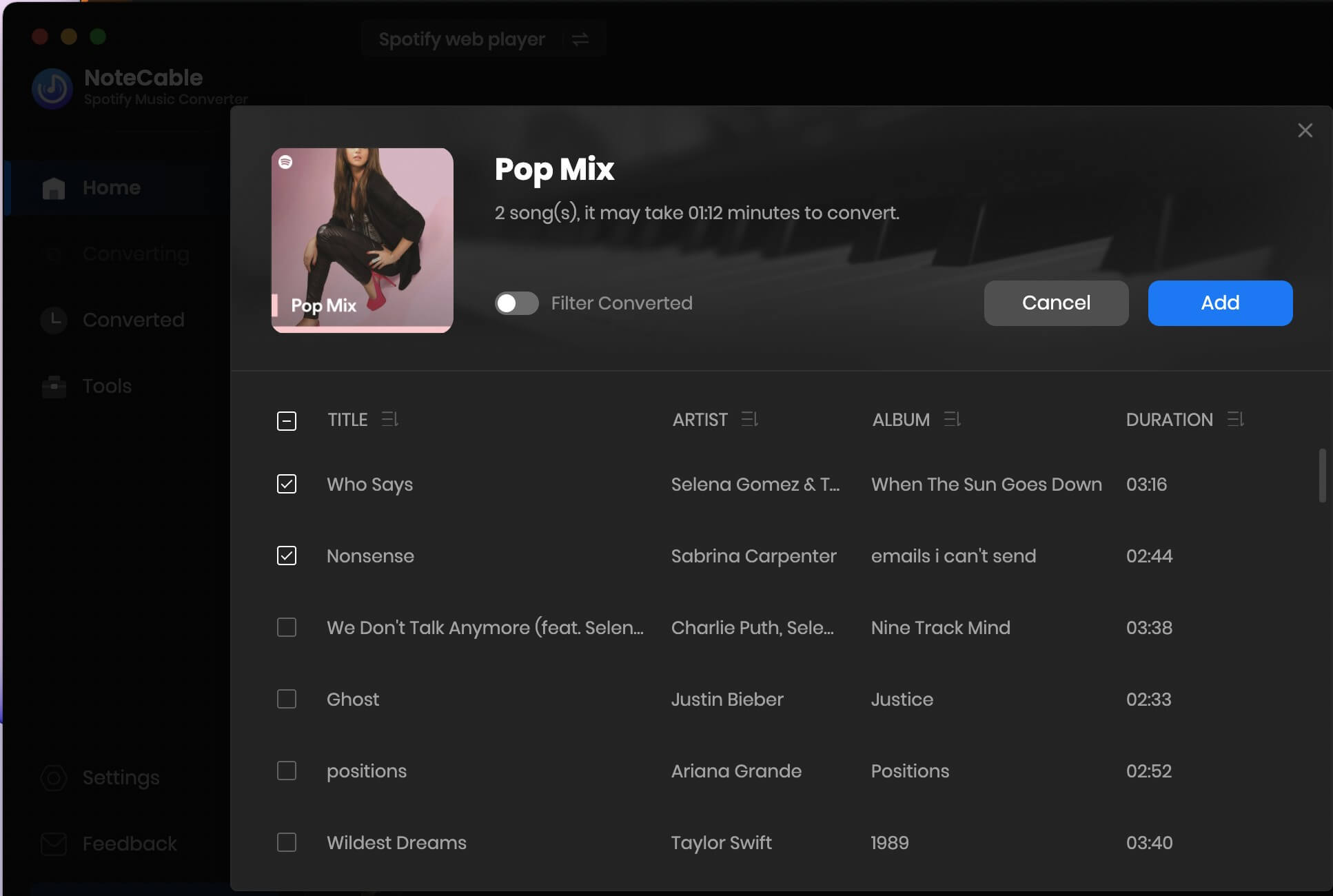Viewport: 1333px width, 896px height.
Task: Click artist Ariana Grande
Action: point(736,771)
